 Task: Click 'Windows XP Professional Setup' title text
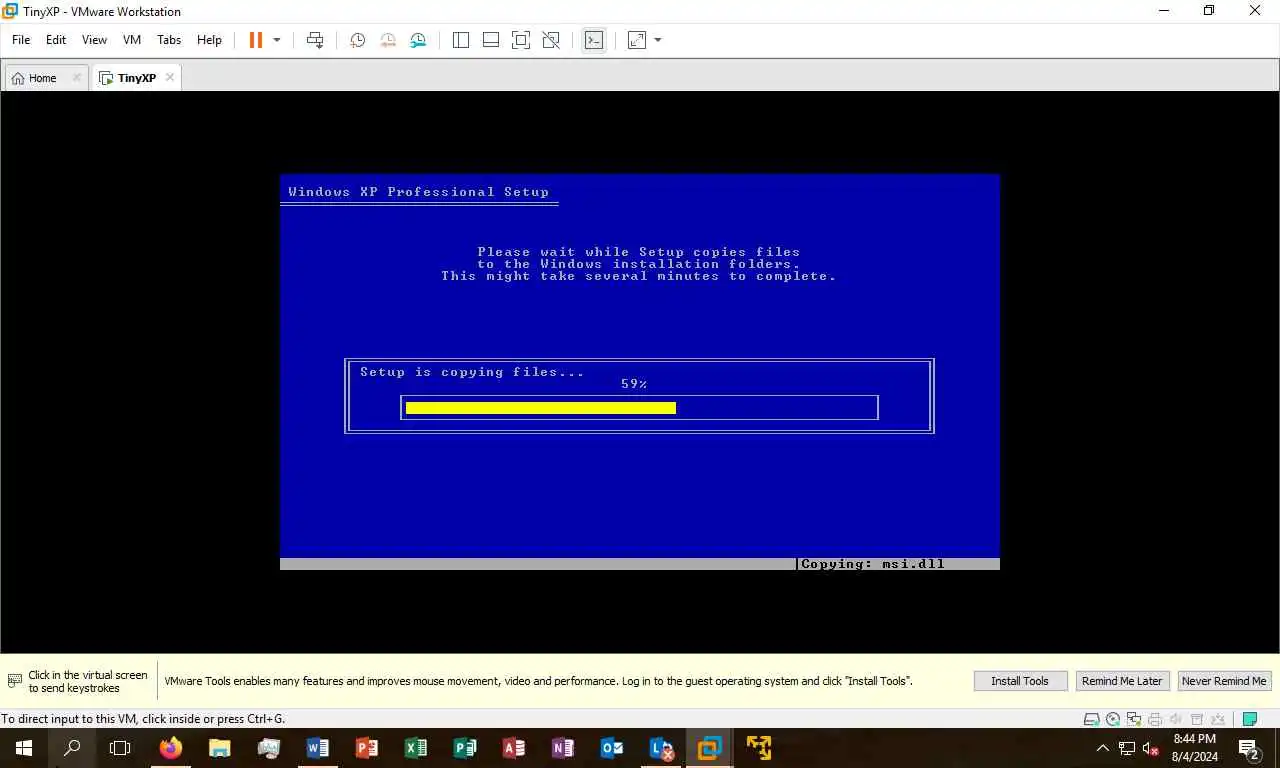[418, 192]
